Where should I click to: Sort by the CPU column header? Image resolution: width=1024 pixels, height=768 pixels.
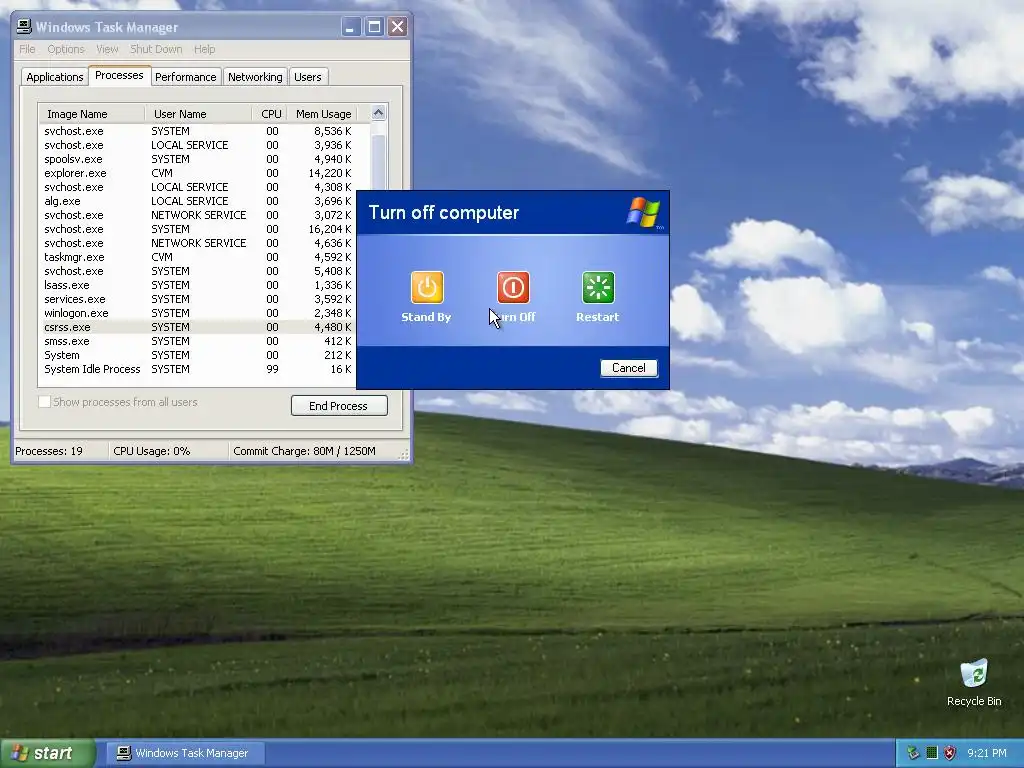(270, 114)
